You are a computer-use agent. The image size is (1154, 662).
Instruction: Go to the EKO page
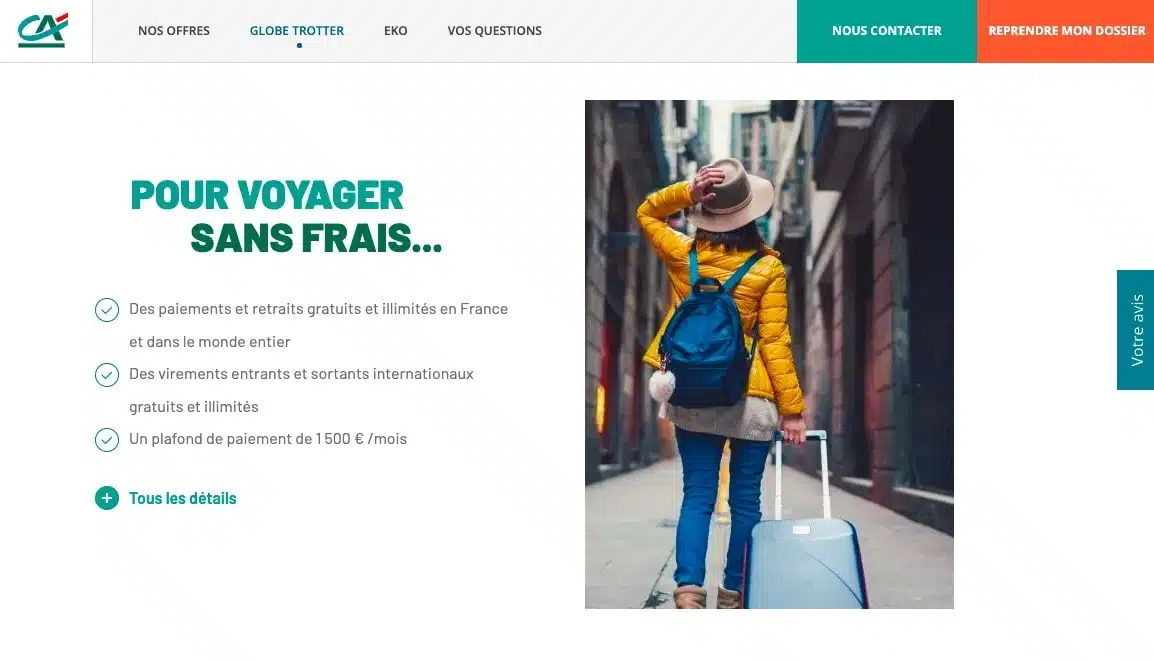[395, 30]
